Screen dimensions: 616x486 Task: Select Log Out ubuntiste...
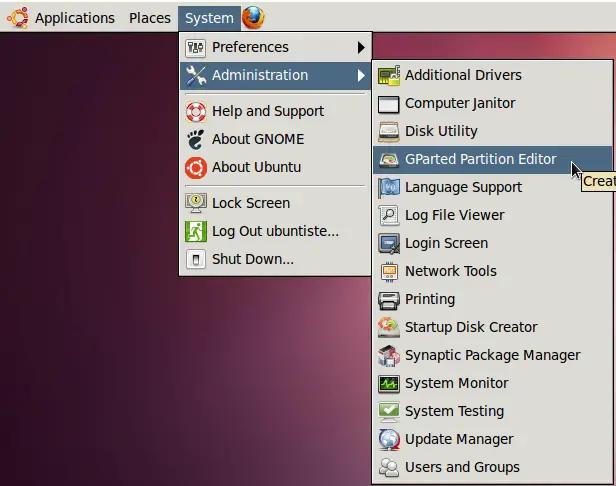point(275,231)
